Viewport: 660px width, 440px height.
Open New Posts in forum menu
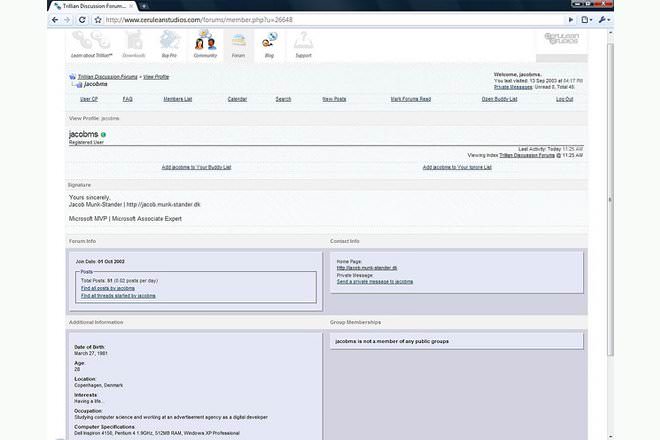(x=334, y=99)
